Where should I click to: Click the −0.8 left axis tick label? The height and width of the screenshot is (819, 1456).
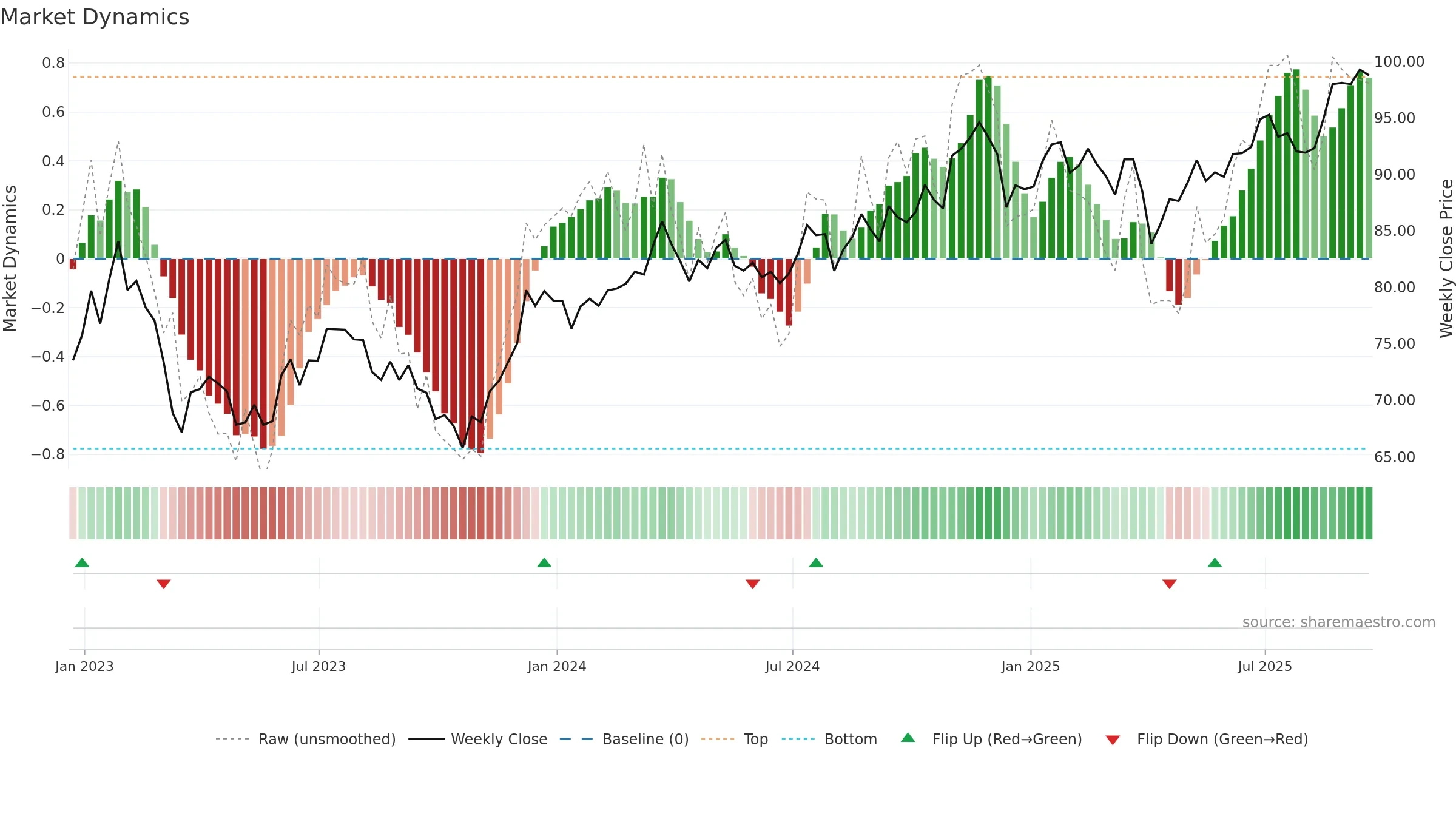click(x=48, y=454)
